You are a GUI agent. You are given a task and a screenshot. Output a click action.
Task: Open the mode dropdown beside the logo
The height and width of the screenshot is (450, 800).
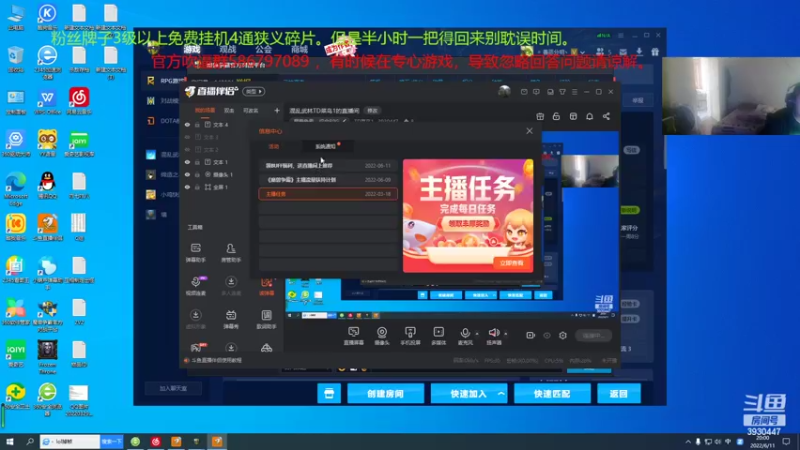tap(254, 91)
